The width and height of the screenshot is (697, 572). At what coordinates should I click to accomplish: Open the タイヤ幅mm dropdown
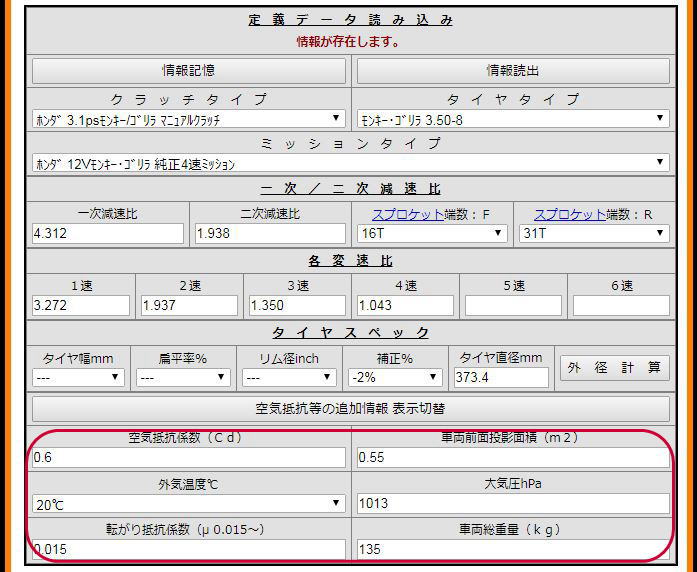click(x=78, y=378)
